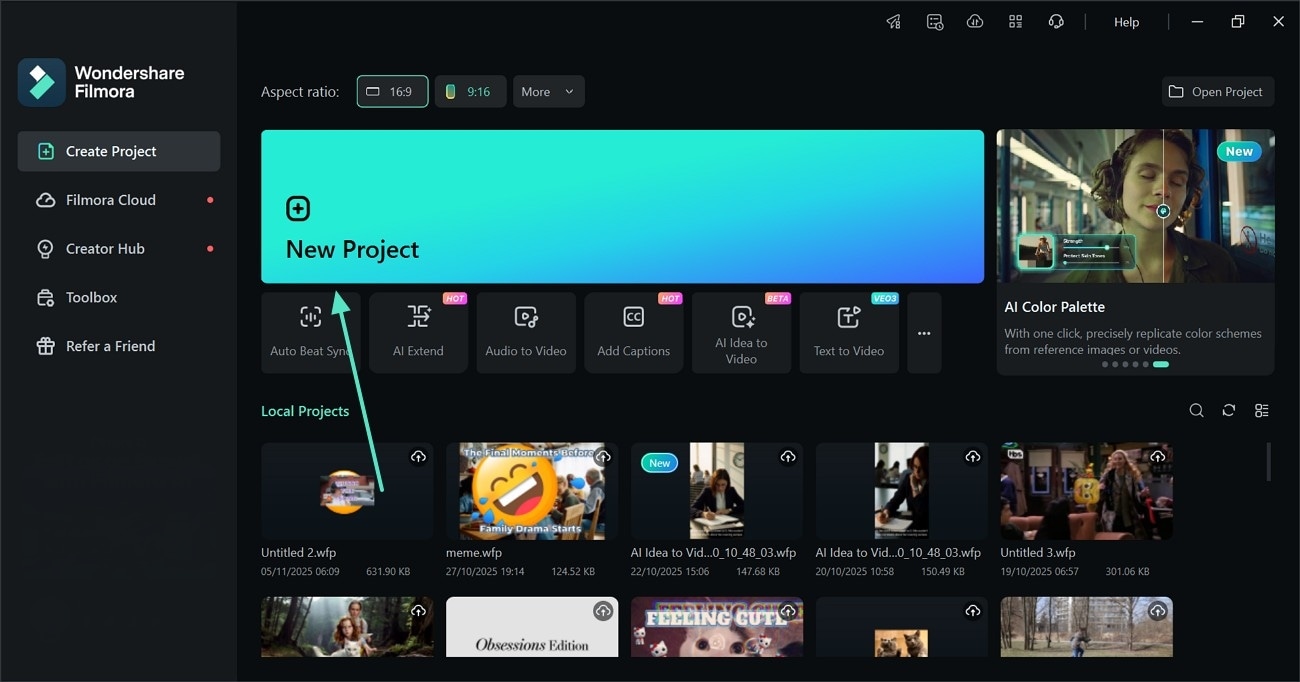The image size is (1300, 682).
Task: Launch the AI Extend tool
Action: click(x=418, y=333)
